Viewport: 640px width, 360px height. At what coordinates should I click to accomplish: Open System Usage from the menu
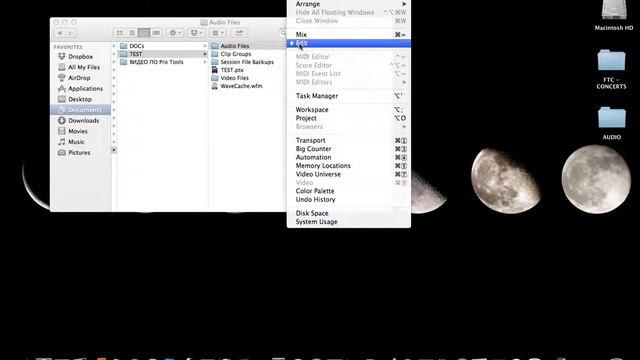(349, 222)
